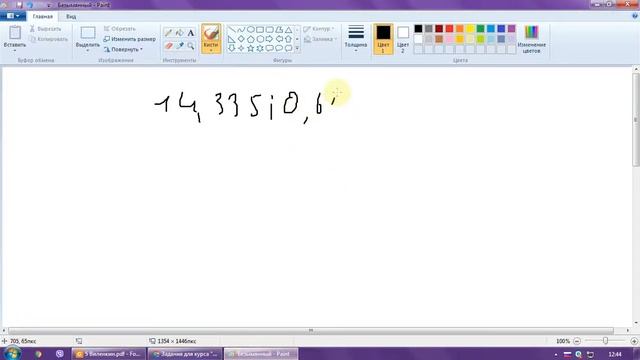Screen dimensions: 640x360
Task: Click the Кисти brushes button
Action: 211,39
